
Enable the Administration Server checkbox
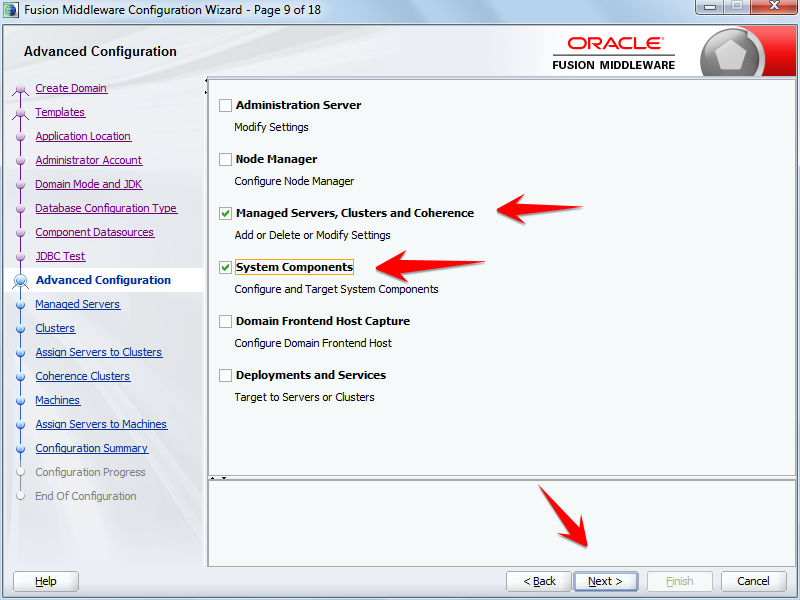[225, 105]
